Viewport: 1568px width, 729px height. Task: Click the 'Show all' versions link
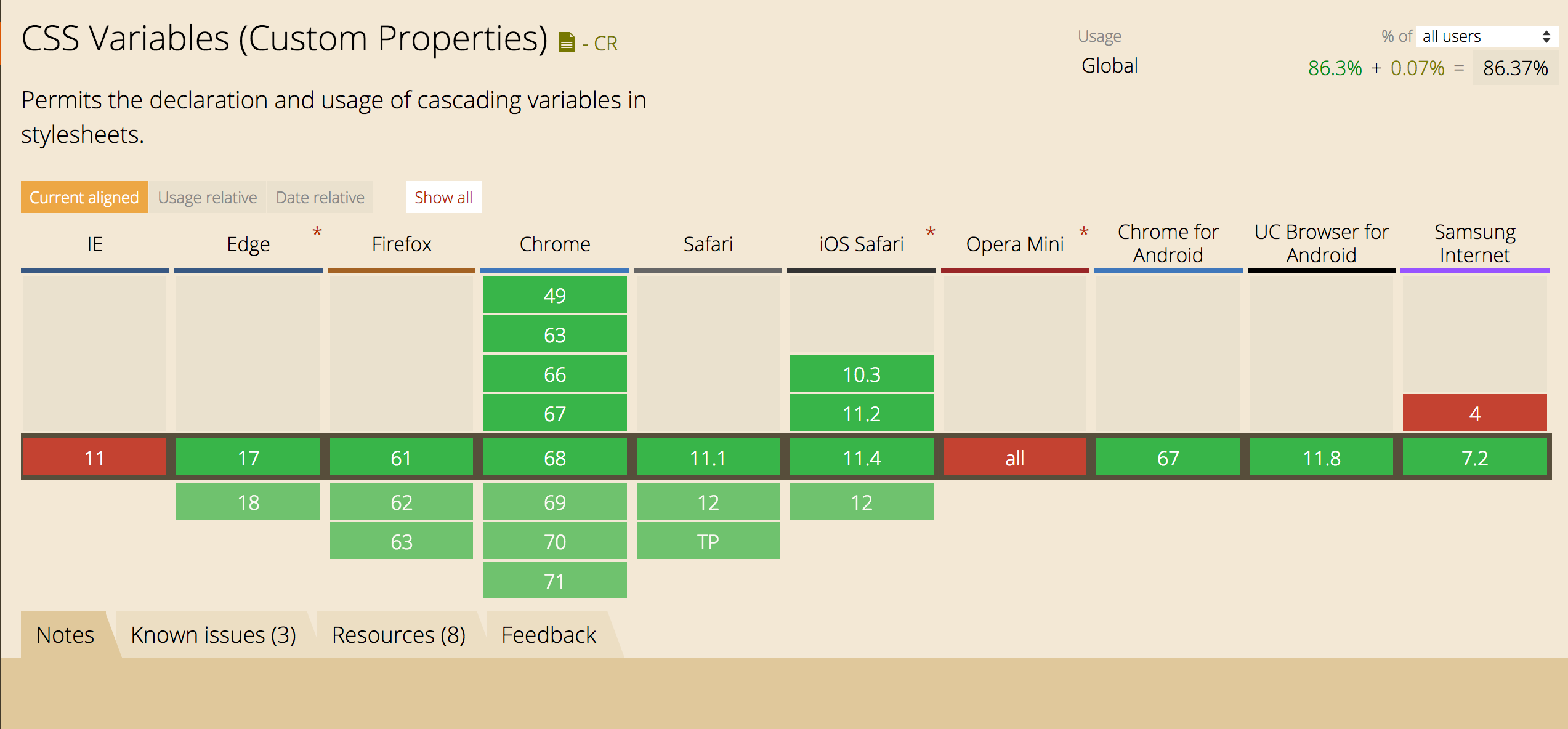coord(443,197)
